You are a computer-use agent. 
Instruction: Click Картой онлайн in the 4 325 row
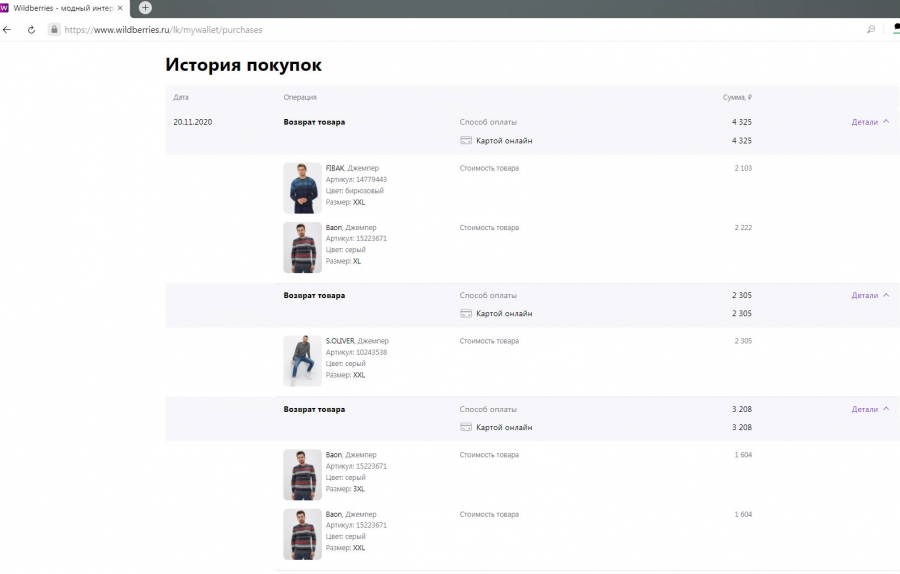(504, 141)
